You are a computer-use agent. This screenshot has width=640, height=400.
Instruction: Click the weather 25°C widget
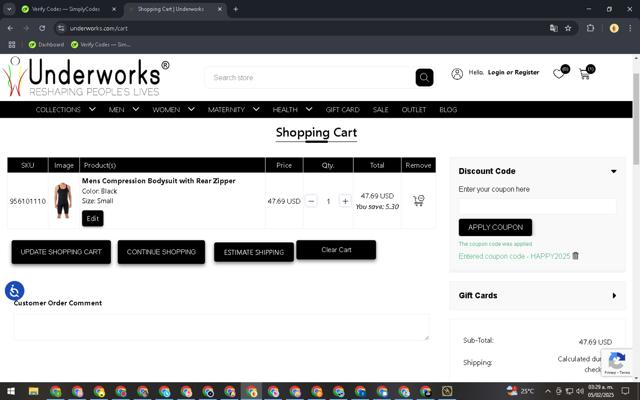[x=520, y=391]
